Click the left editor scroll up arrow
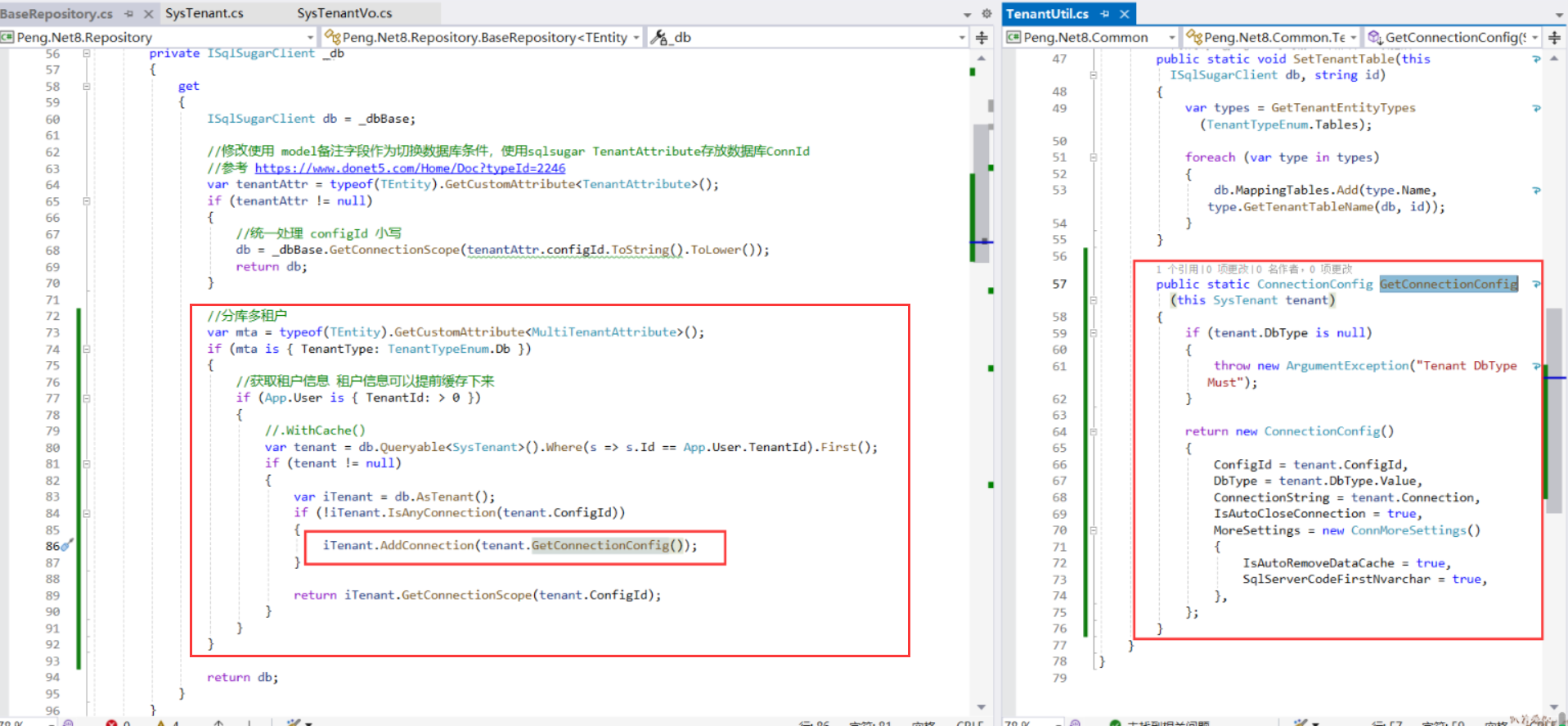1568x726 pixels. [982, 58]
